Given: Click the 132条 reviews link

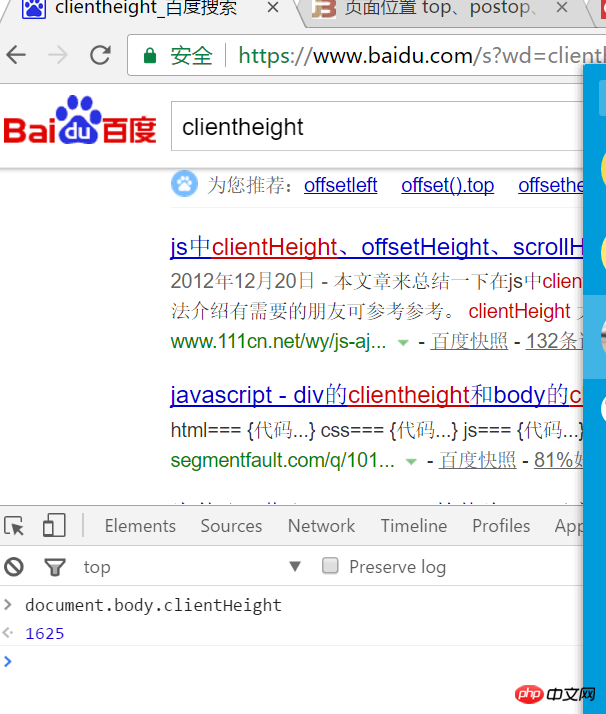Looking at the screenshot, I should (x=554, y=342).
